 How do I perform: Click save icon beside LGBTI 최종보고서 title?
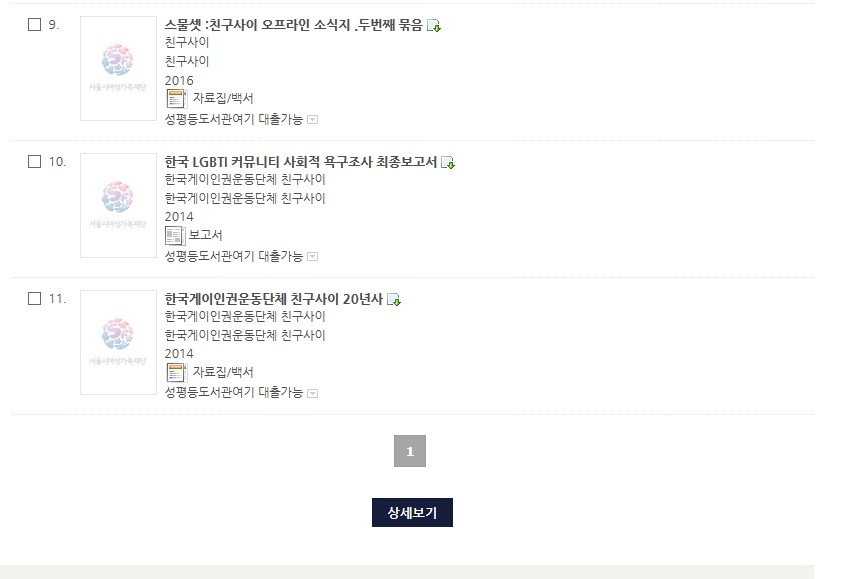(x=448, y=163)
